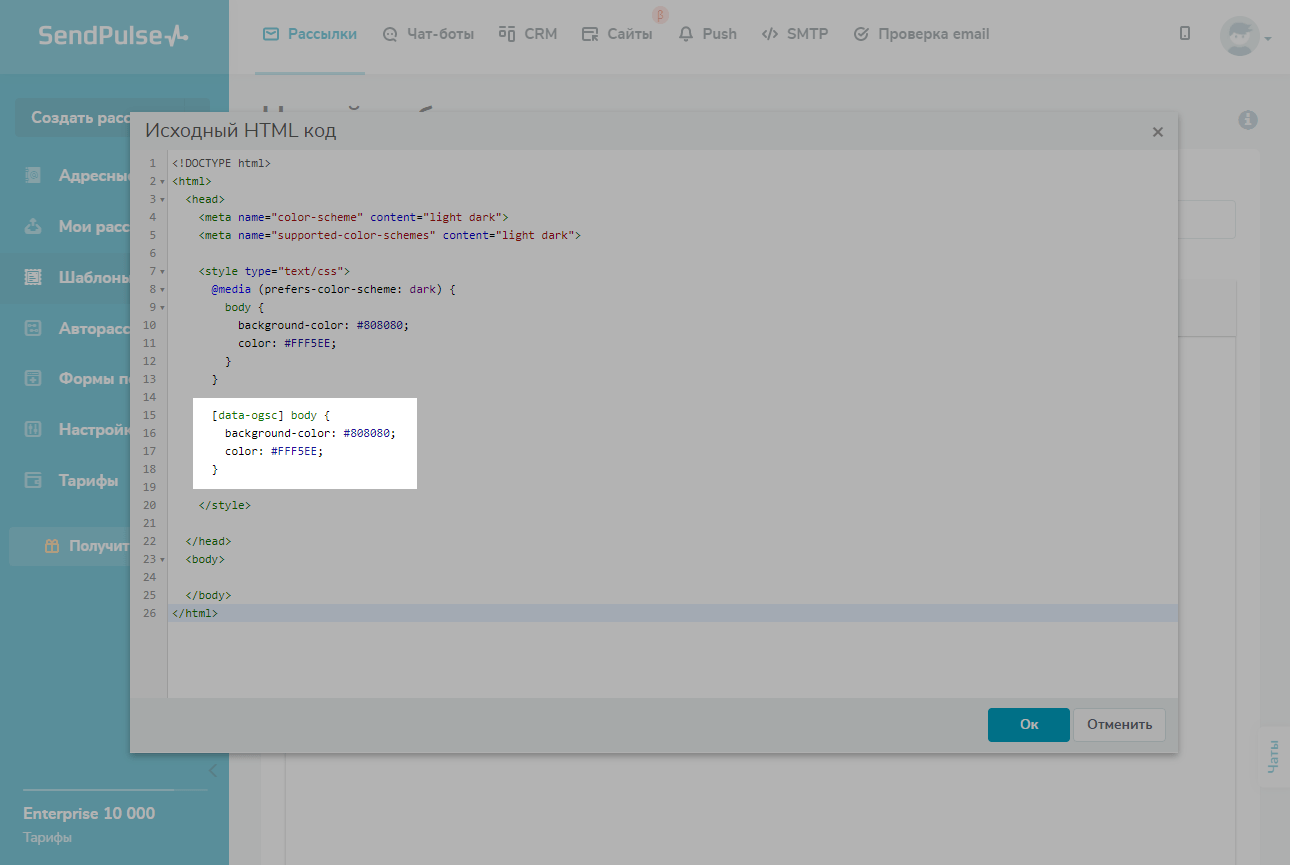Fold the @media rule on line 8

(x=162, y=290)
